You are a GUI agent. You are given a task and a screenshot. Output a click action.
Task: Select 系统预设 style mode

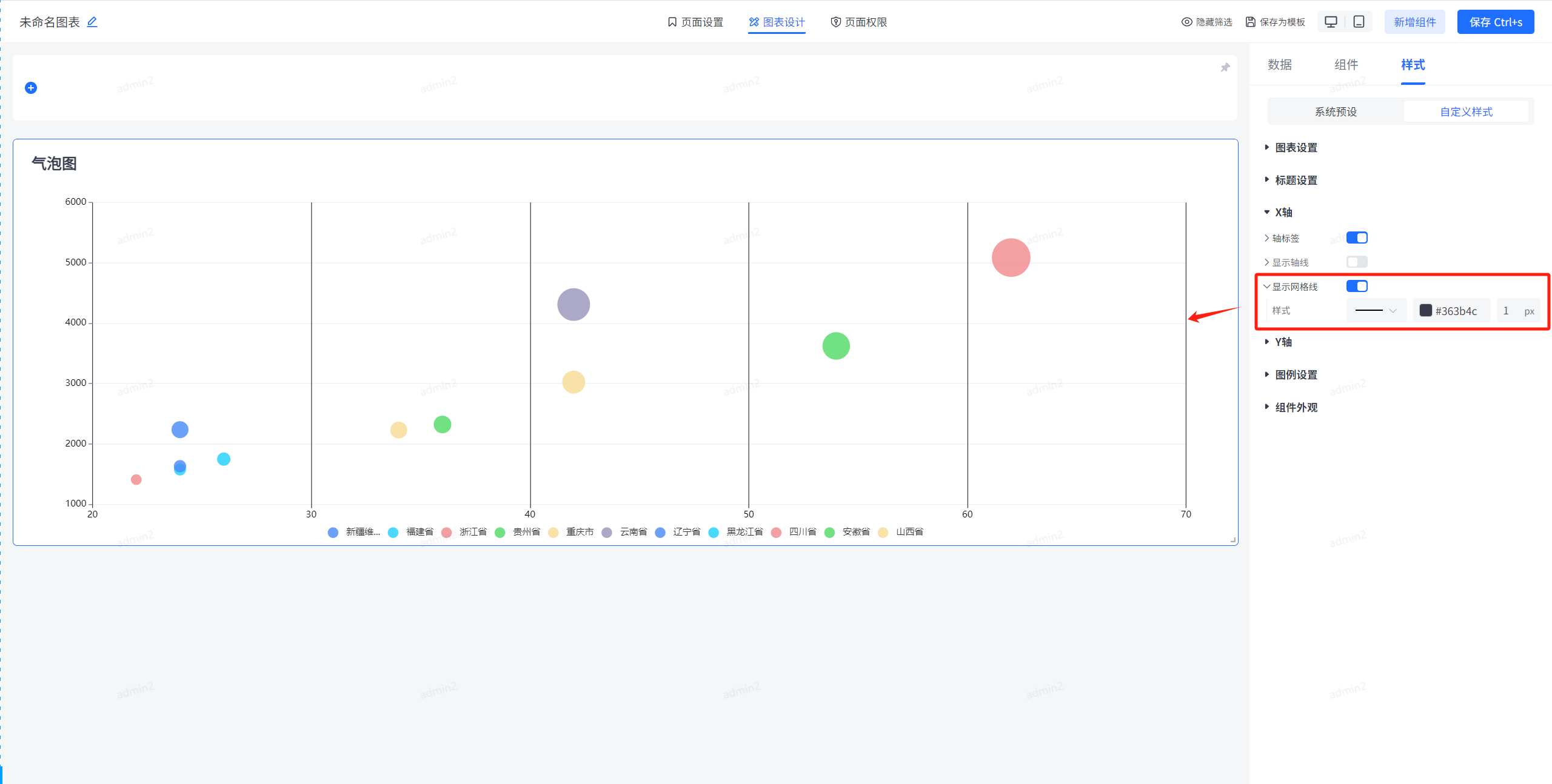(1336, 111)
